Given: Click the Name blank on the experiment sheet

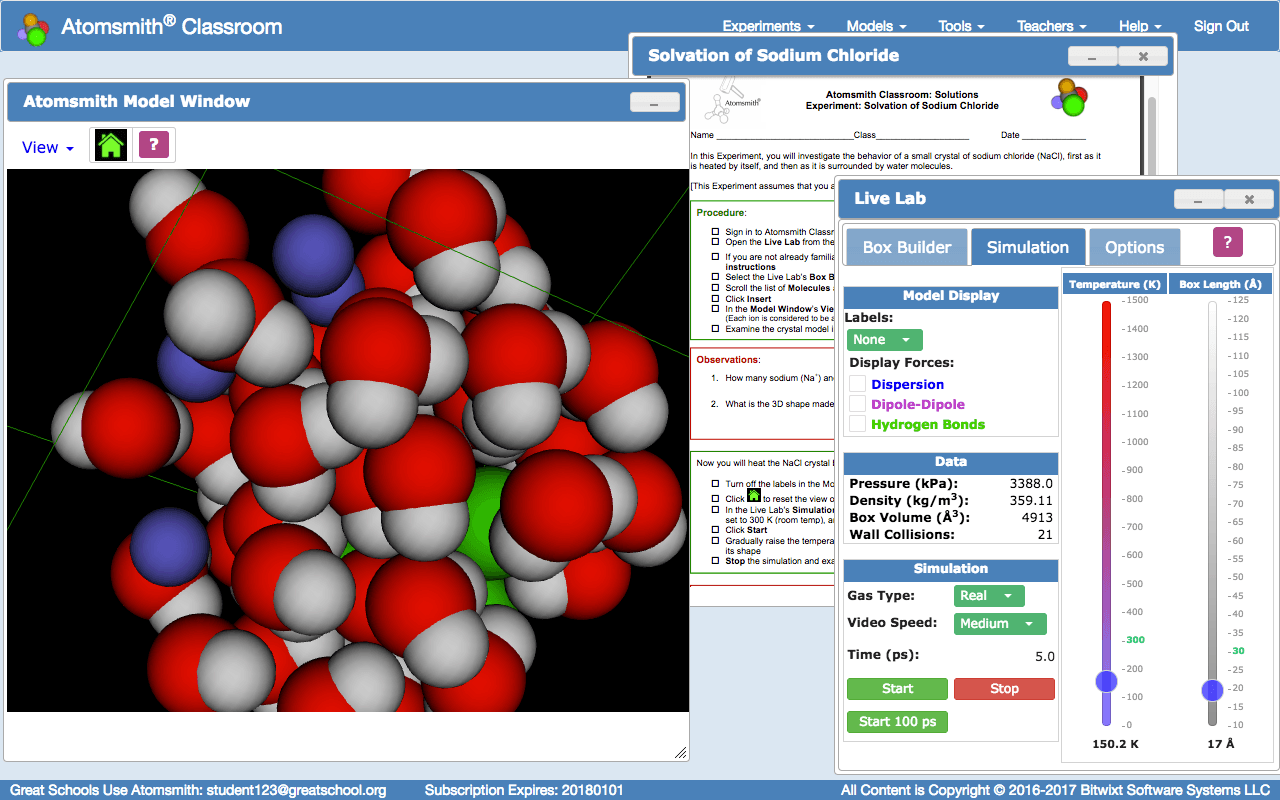Looking at the screenshot, I should [x=783, y=135].
